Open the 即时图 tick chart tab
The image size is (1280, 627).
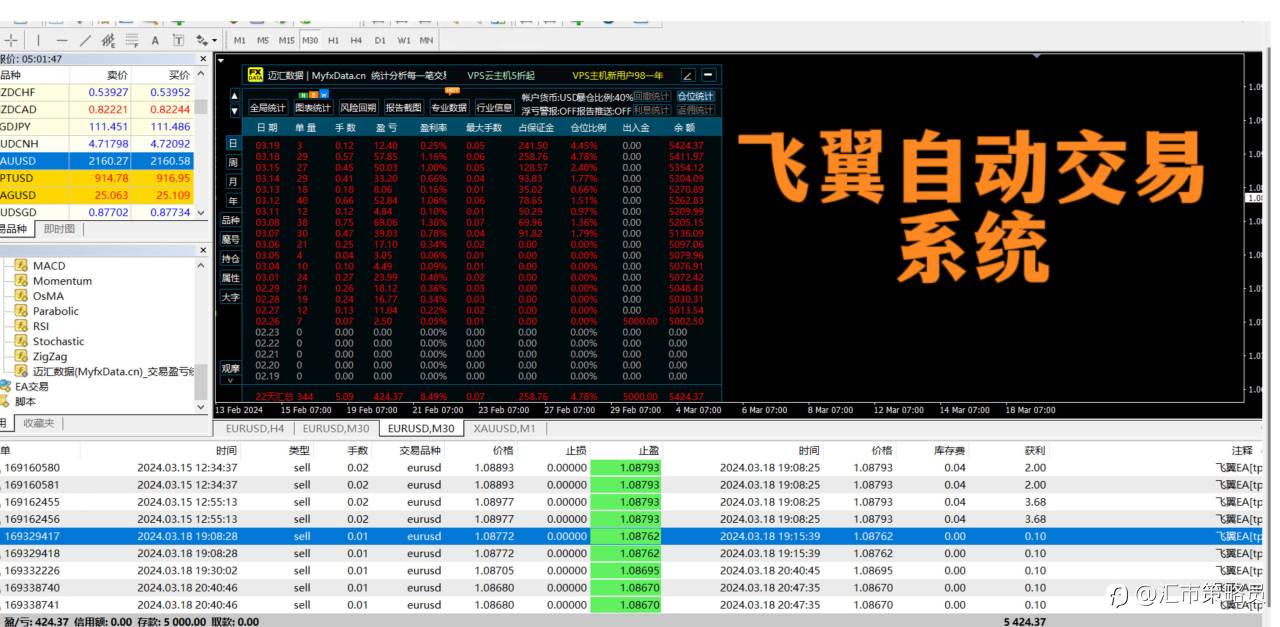(59, 229)
